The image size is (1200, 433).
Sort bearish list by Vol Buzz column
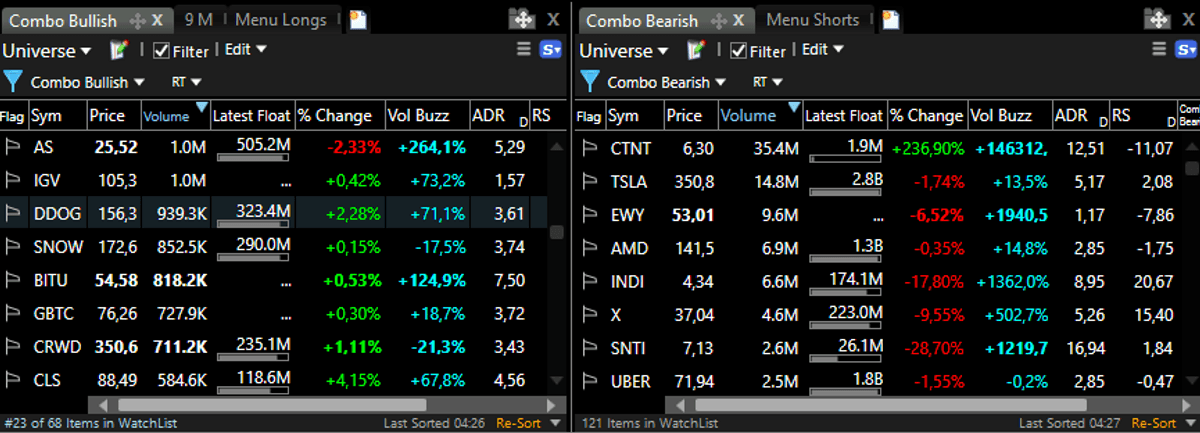point(1009,116)
